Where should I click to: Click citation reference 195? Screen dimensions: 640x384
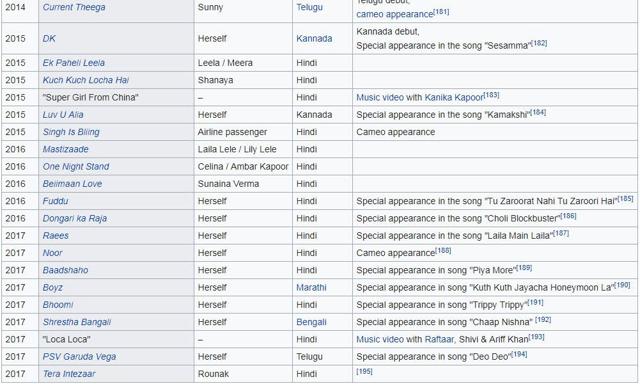tap(364, 372)
